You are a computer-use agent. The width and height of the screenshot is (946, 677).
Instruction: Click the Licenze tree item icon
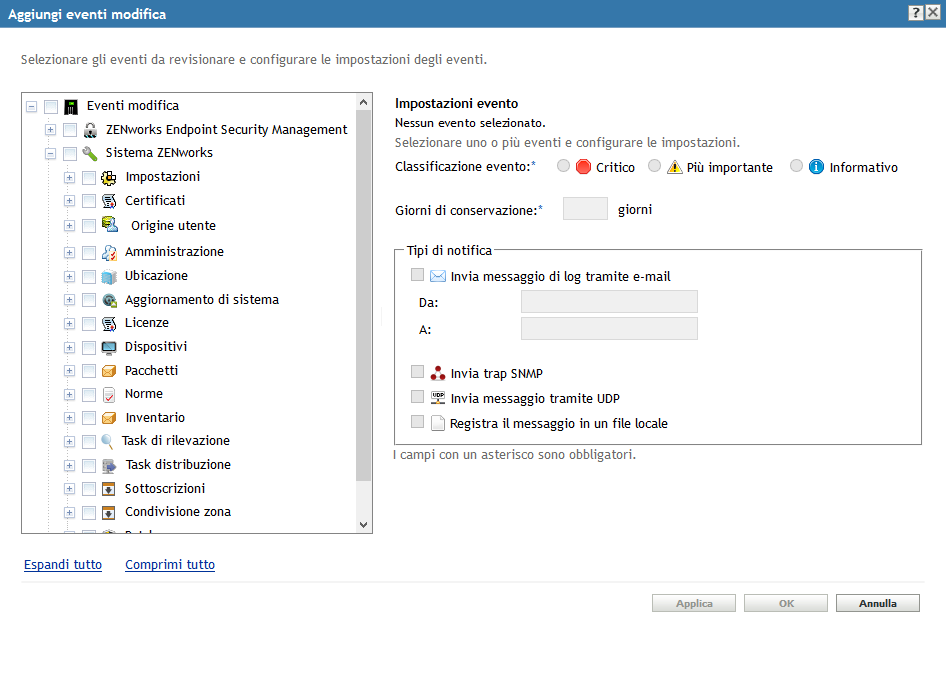pyautogui.click(x=109, y=323)
